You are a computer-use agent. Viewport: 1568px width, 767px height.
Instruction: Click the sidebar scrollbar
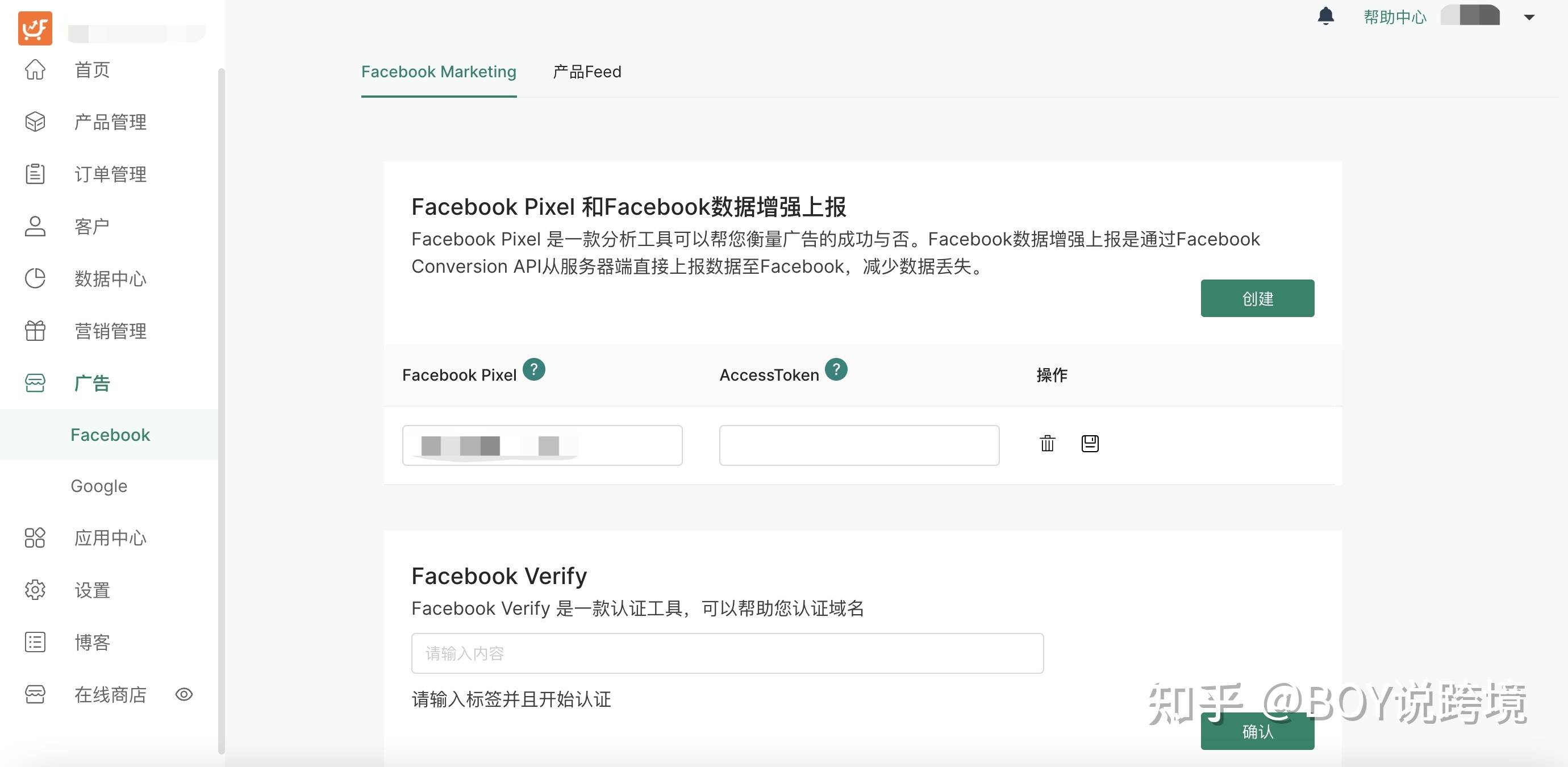click(x=221, y=402)
